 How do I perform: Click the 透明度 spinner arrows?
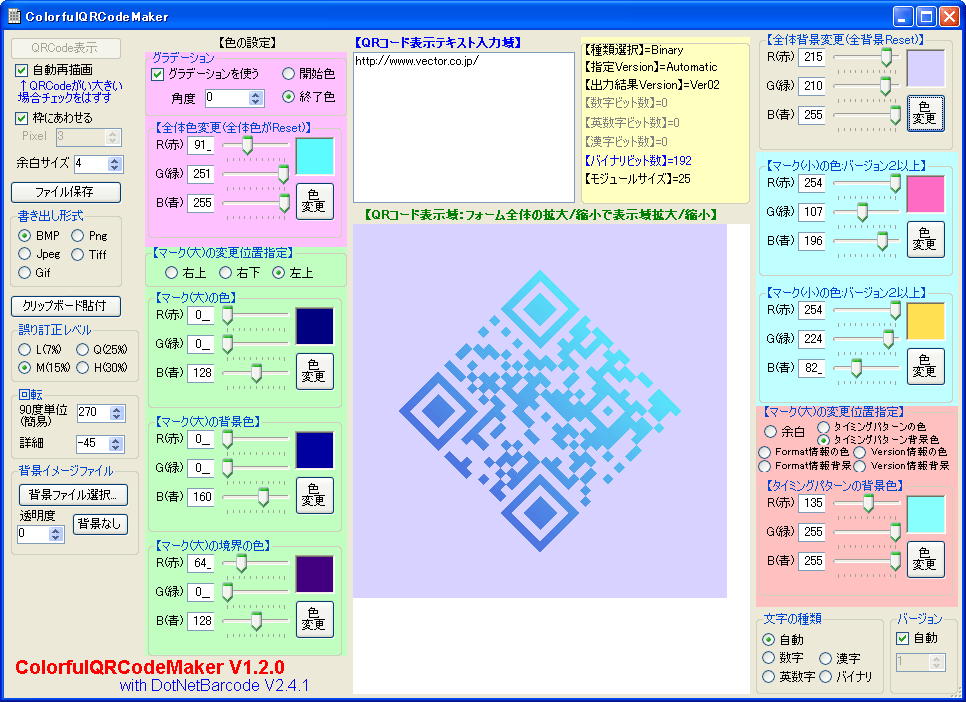coord(56,534)
